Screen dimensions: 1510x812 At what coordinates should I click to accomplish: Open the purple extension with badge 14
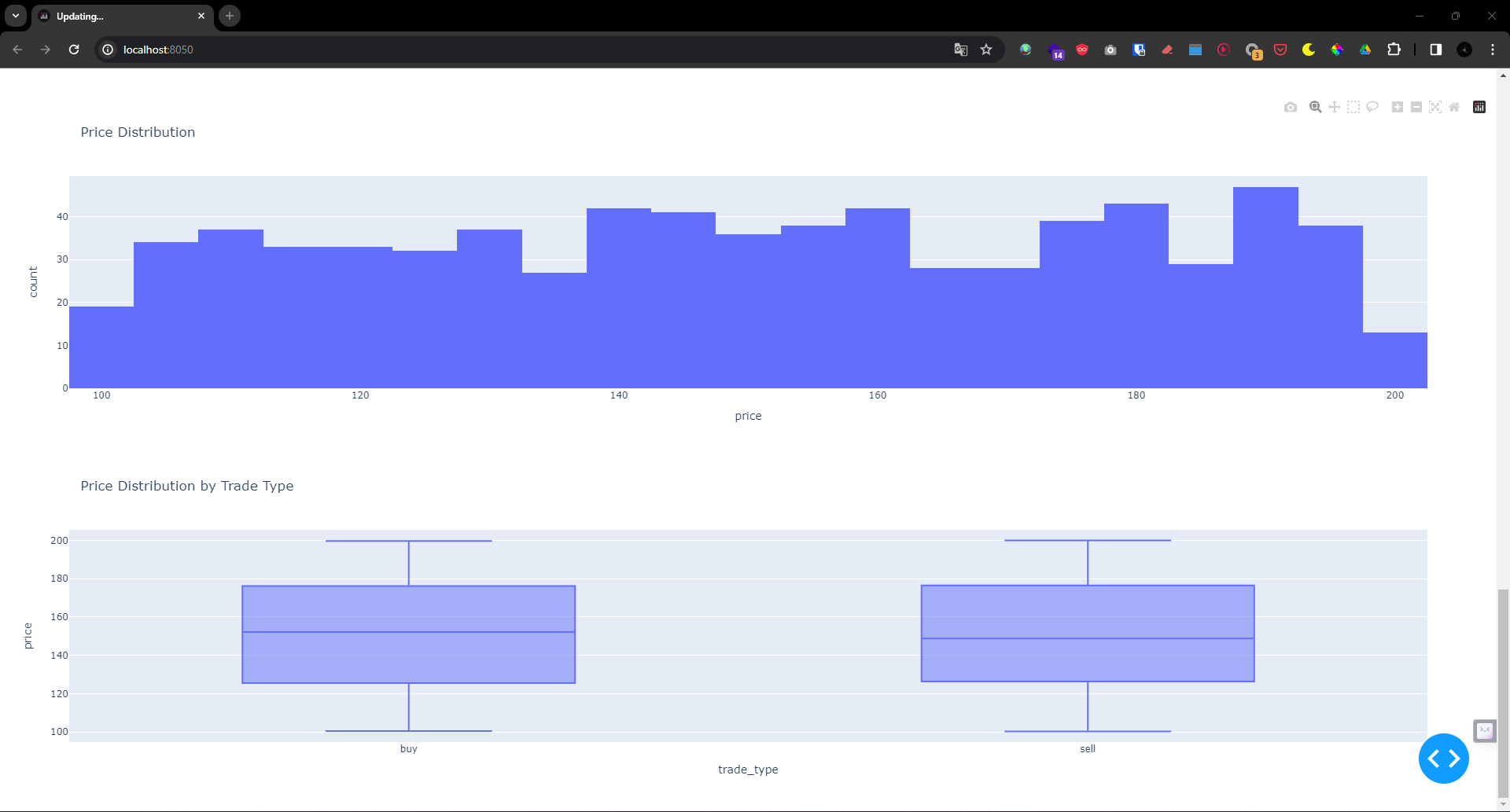[1055, 51]
